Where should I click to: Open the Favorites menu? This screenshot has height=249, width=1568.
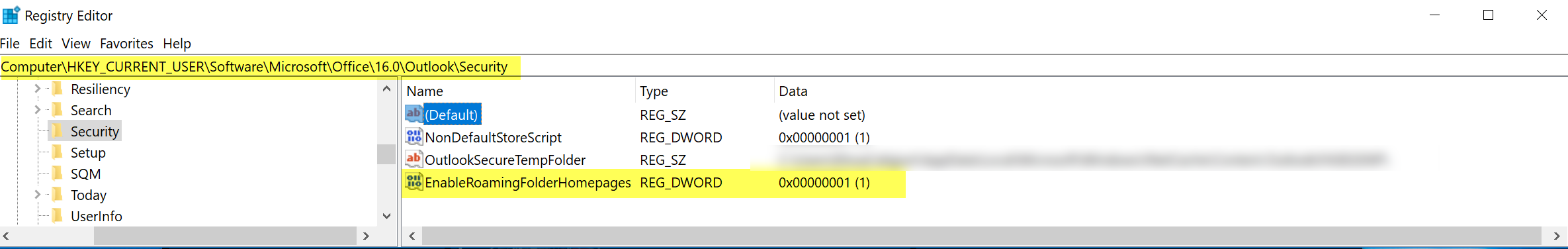point(126,44)
